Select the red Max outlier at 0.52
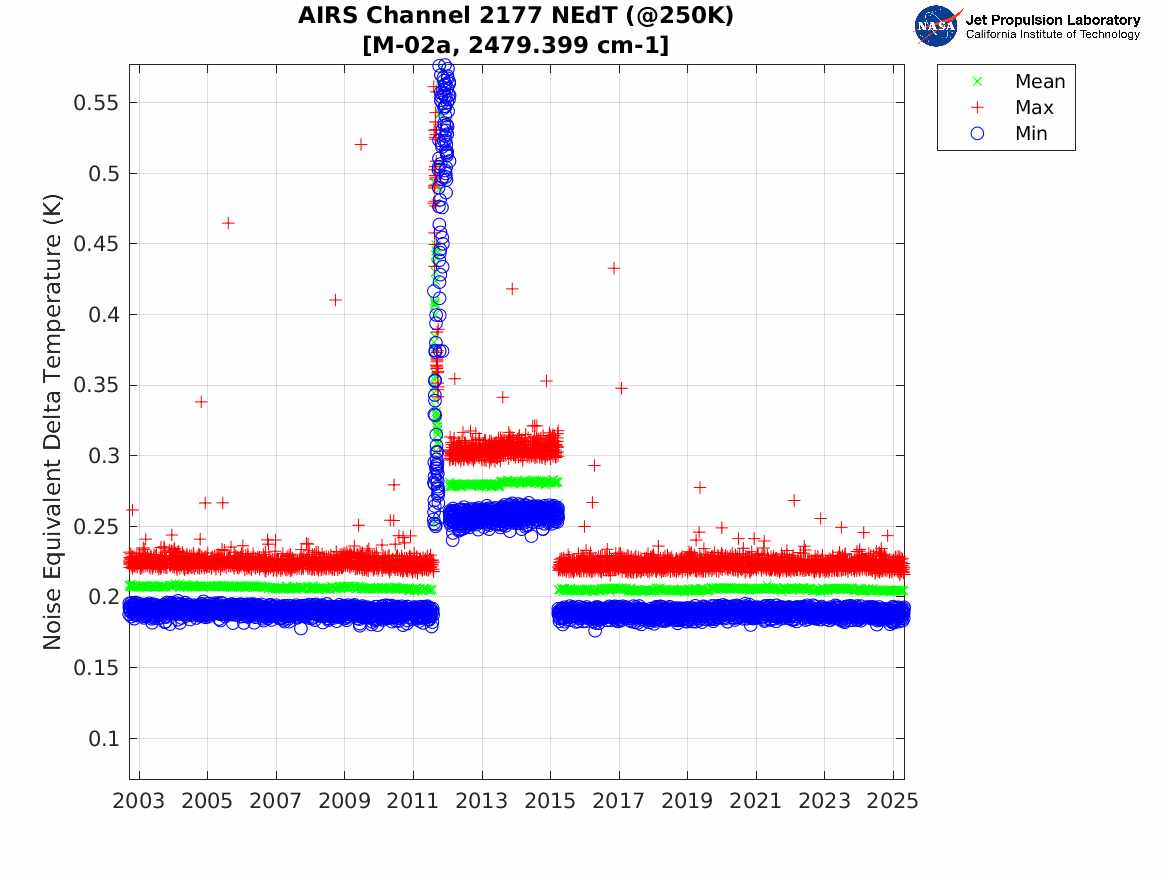Viewport: 1167px width, 875px height. click(360, 145)
